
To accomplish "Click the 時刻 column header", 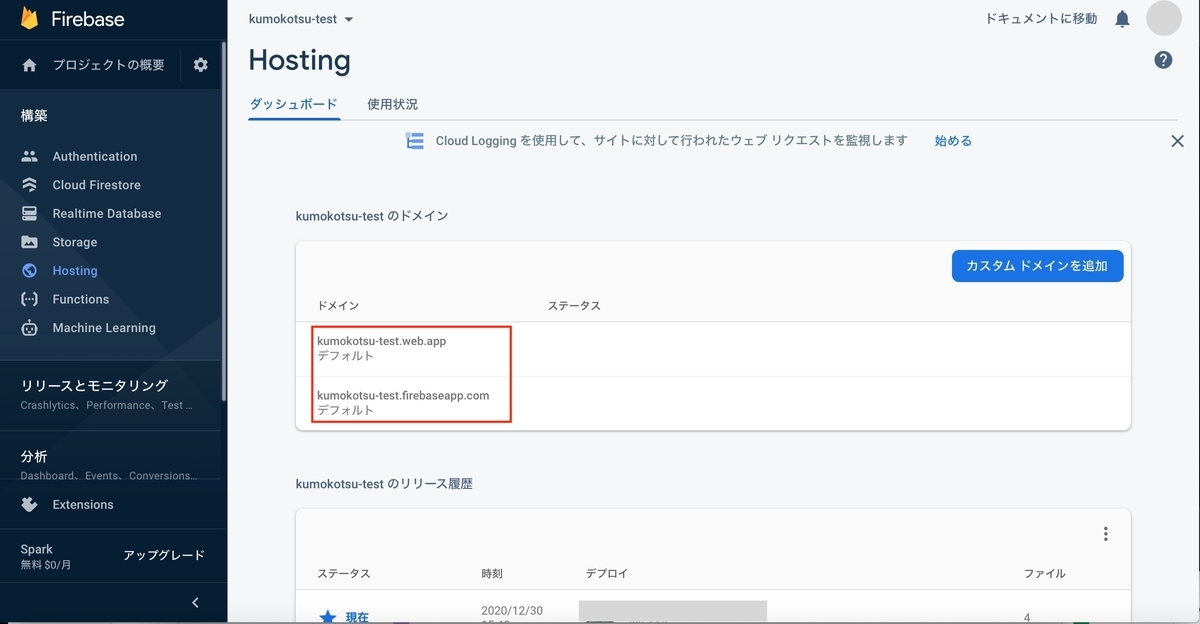I will coord(492,574).
